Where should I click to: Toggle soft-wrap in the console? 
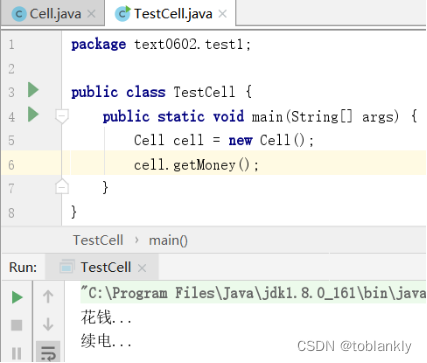coord(48,352)
